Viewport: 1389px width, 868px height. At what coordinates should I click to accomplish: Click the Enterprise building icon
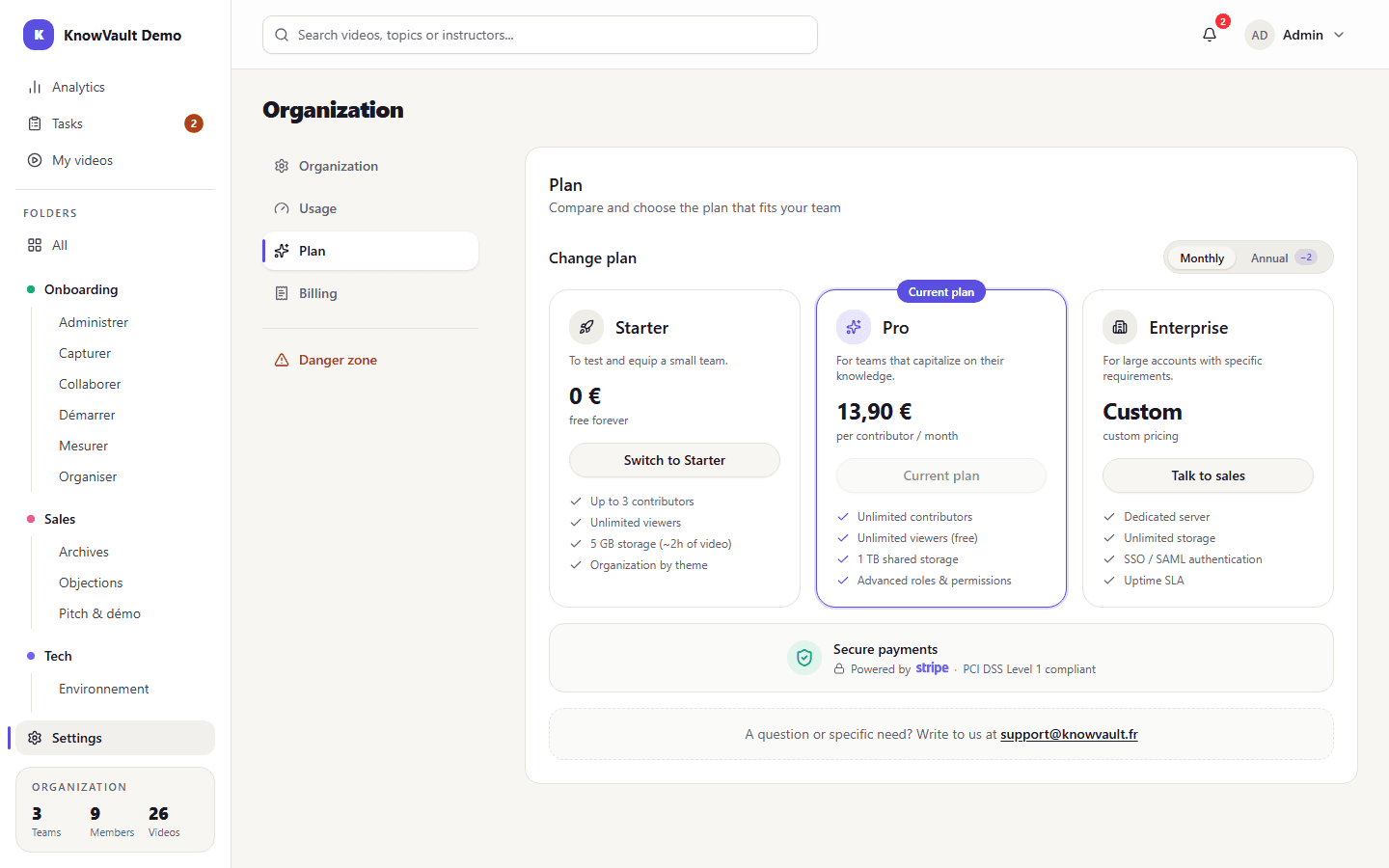tap(1120, 327)
